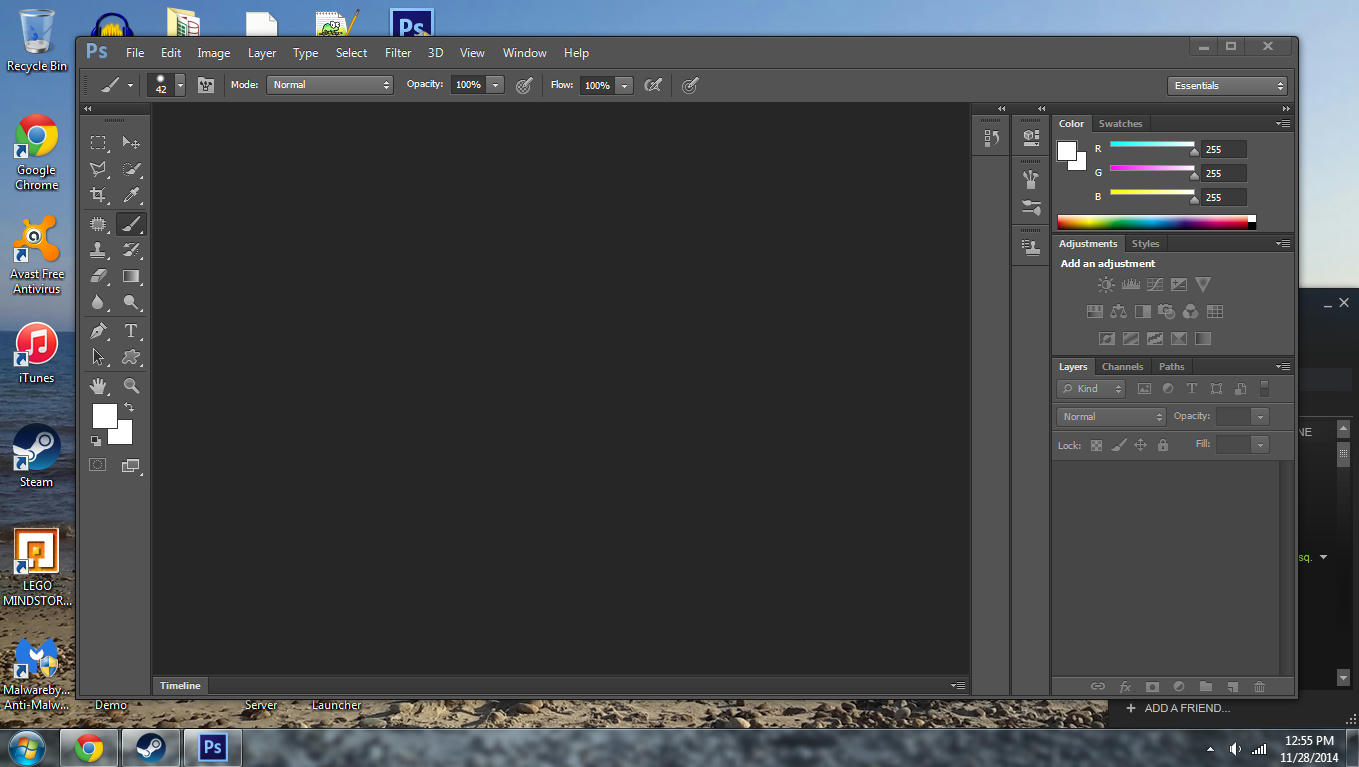Open the brush blending Mode dropdown
The width and height of the screenshot is (1359, 767).
click(x=329, y=85)
